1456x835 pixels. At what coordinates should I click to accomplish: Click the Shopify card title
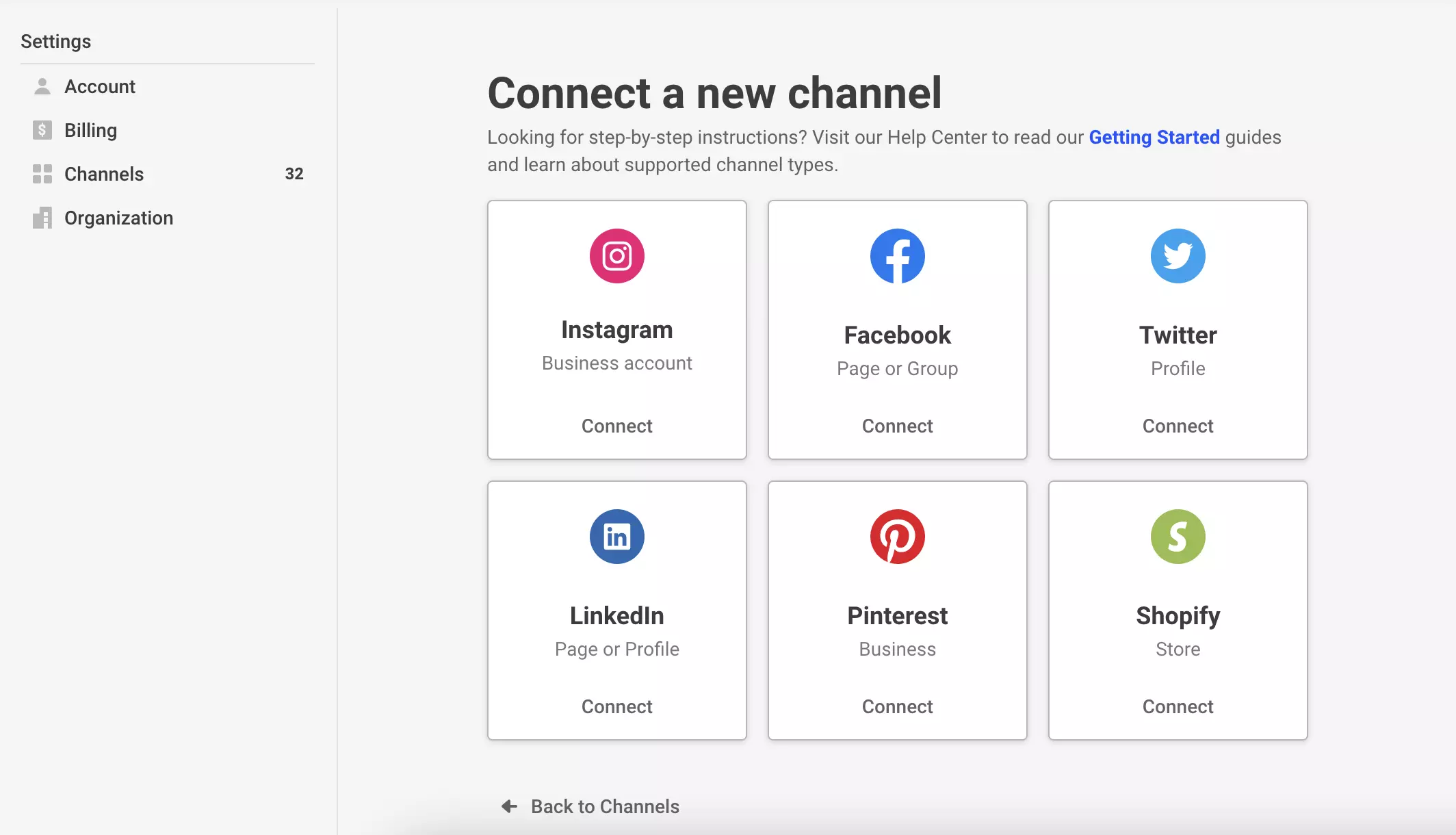point(1178,617)
